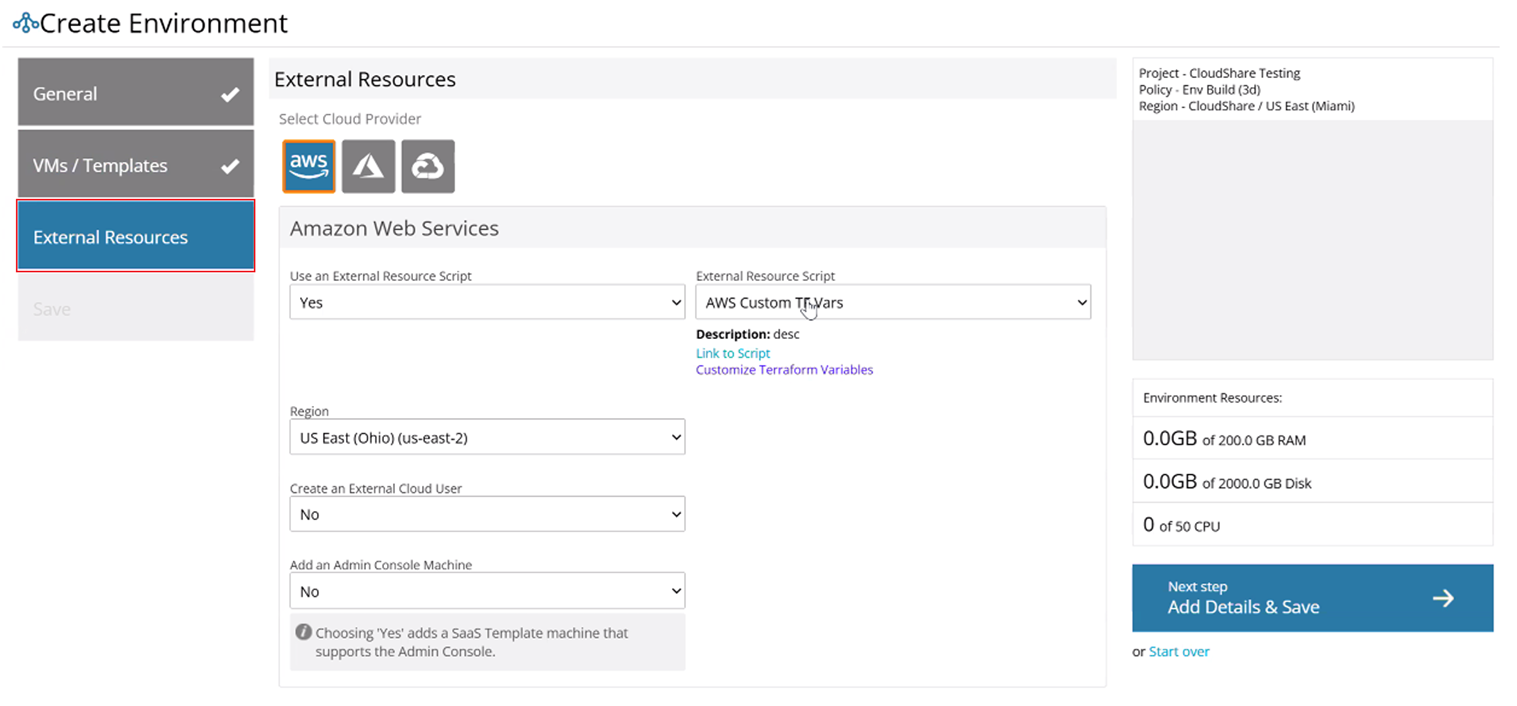Open the Link to Script hyperlink
This screenshot has width=1517, height=706.
coord(732,352)
